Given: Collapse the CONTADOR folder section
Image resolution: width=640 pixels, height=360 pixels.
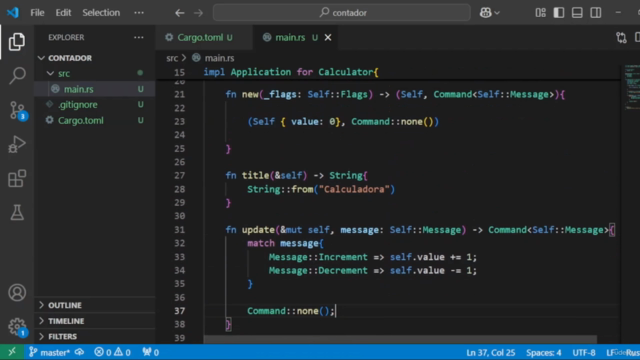Looking at the screenshot, I should coord(41,58).
